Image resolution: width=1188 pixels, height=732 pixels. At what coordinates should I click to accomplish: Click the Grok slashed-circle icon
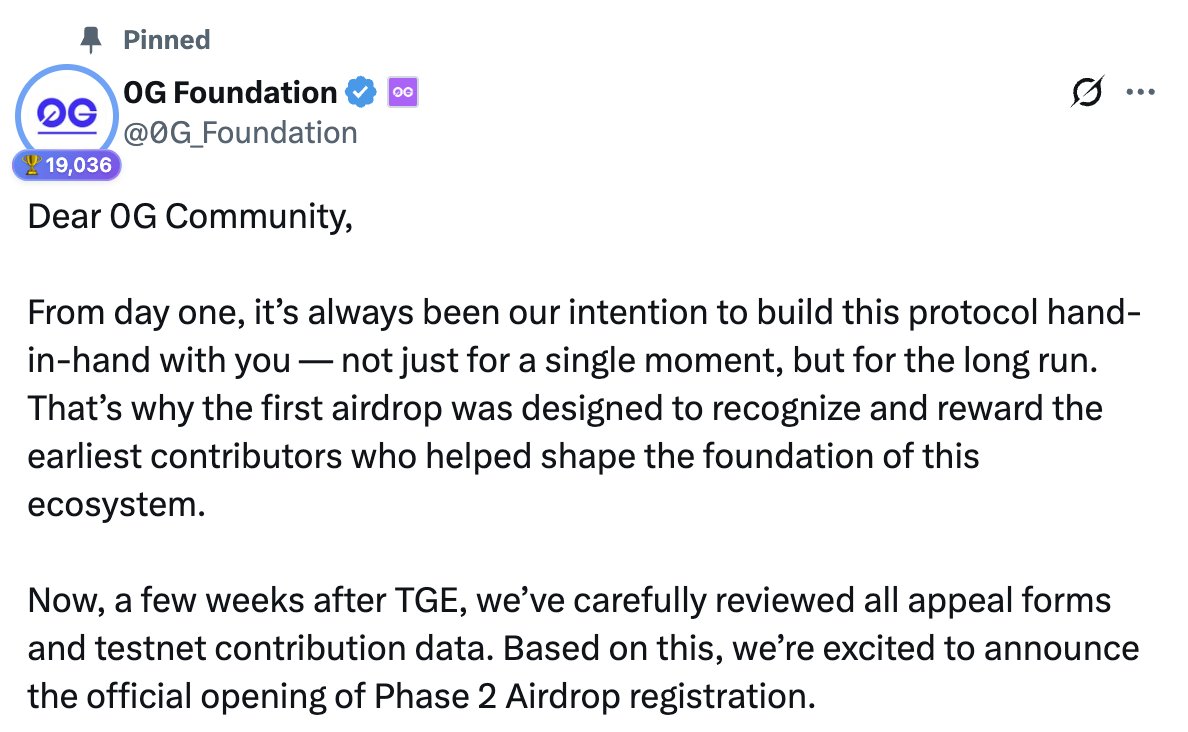click(1087, 92)
